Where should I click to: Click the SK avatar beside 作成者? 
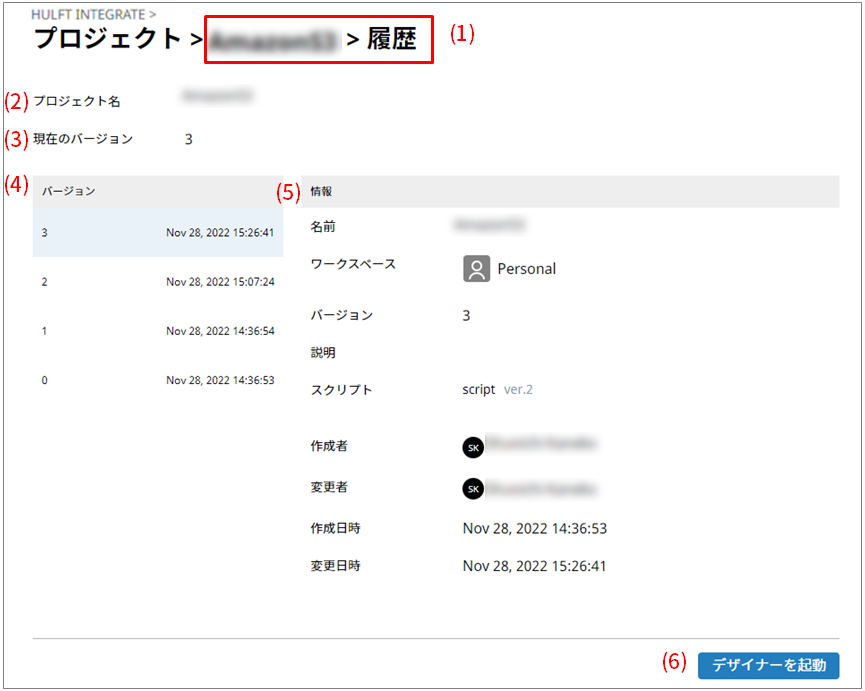[x=473, y=447]
